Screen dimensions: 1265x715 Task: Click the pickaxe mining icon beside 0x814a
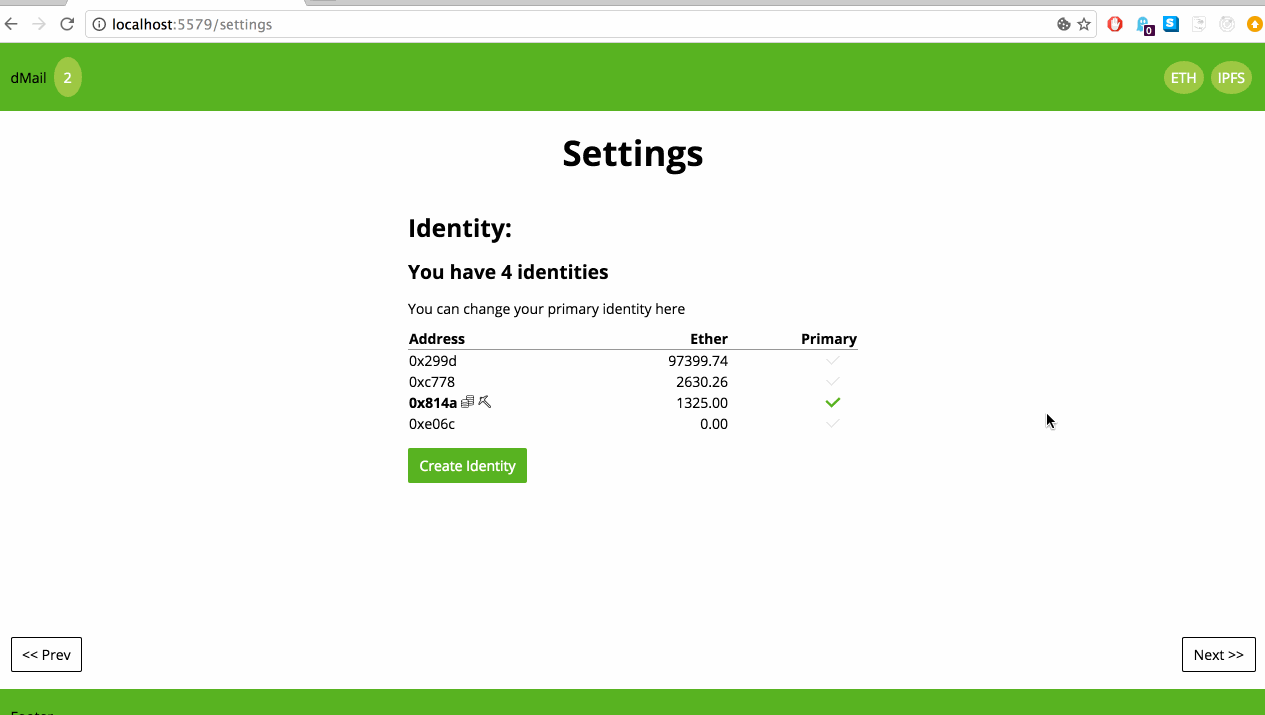(484, 402)
